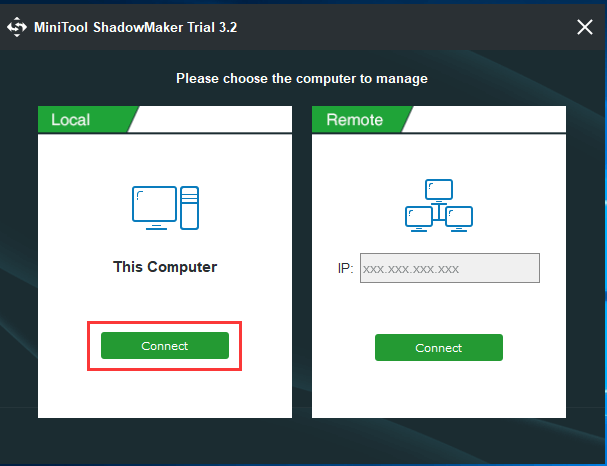Click the remote network computers icon
This screenshot has width=607, height=466.
(x=439, y=206)
